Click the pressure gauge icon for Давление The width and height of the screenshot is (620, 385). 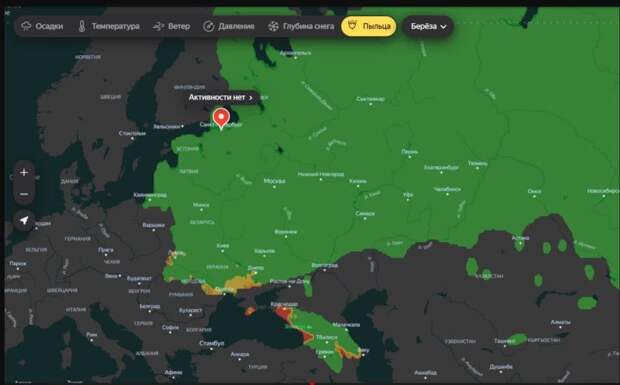[x=208, y=26]
